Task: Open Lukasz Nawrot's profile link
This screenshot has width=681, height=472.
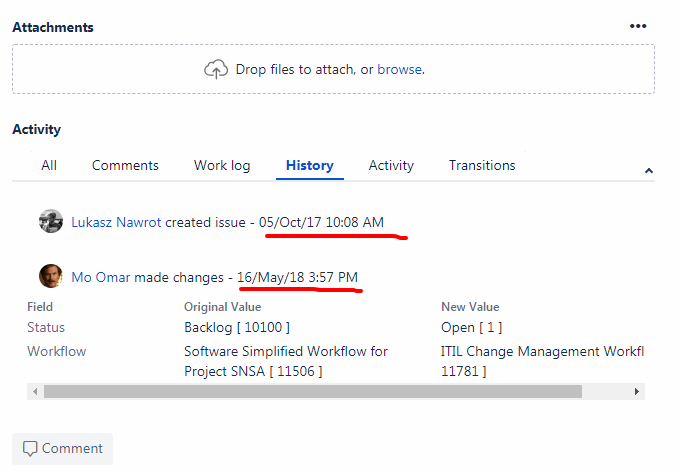Action: [116, 222]
